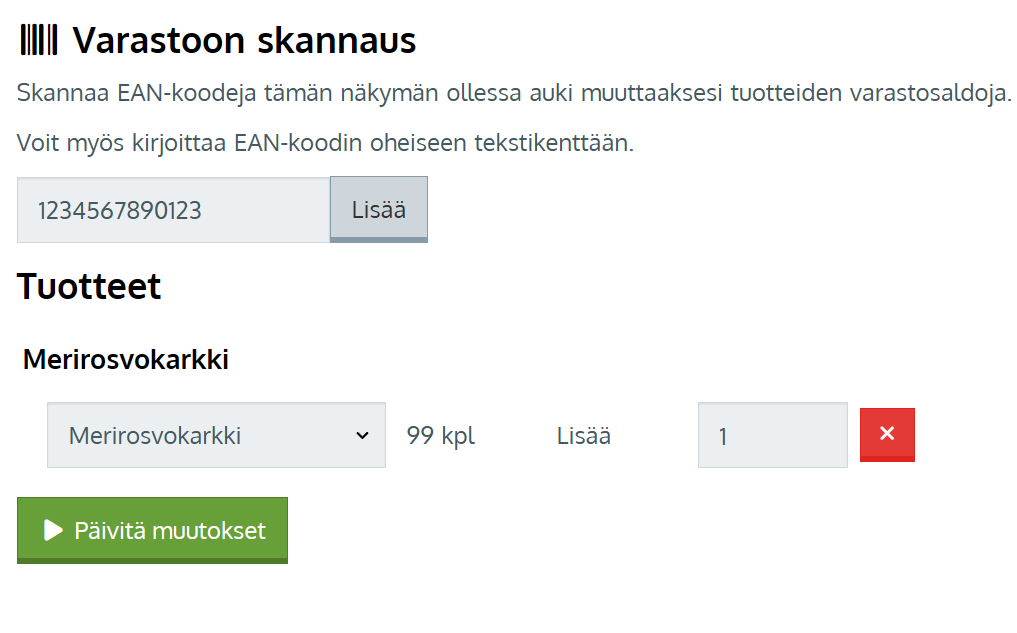Select the bold Merirosvokarkki product title
1017x633 pixels.
tap(126, 360)
